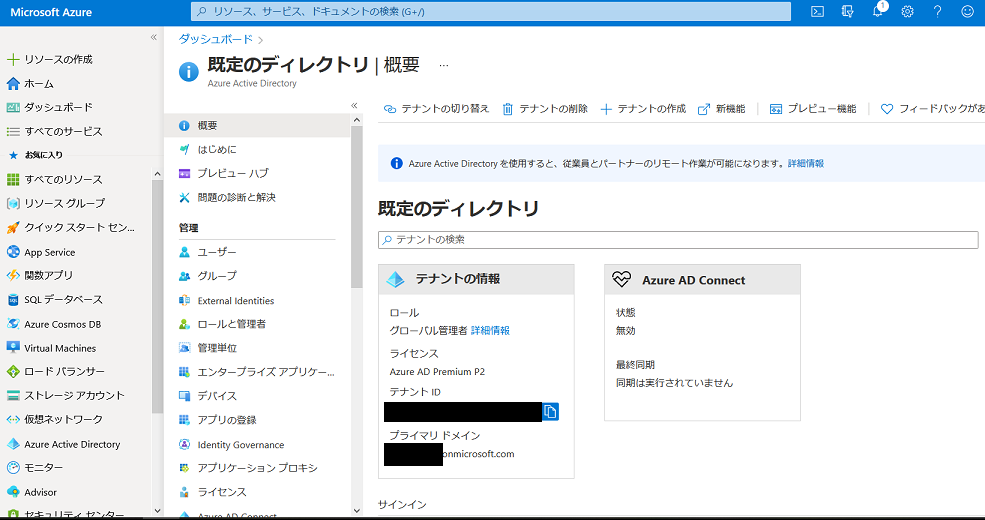985x520 pixels.
Task: Open SQL データベース in sidebar
Action: coord(54,300)
